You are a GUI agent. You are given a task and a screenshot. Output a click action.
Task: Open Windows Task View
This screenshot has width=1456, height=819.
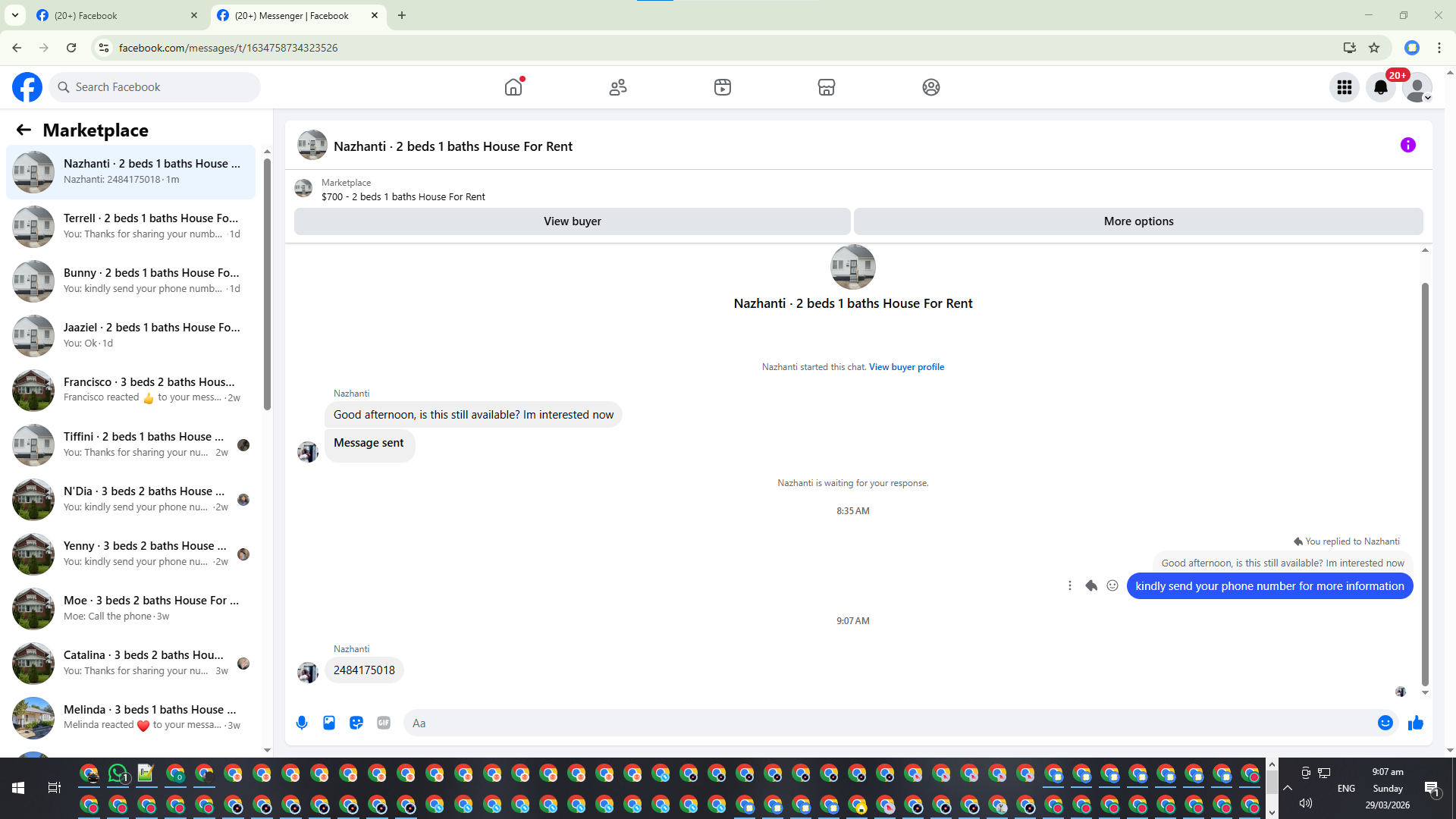pos(55,788)
